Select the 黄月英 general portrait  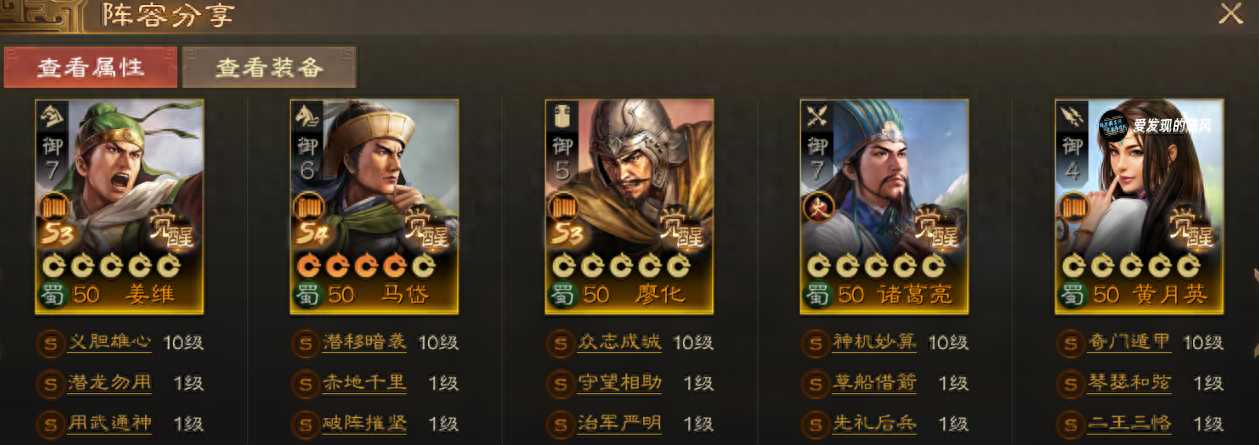pyautogui.click(x=1139, y=206)
